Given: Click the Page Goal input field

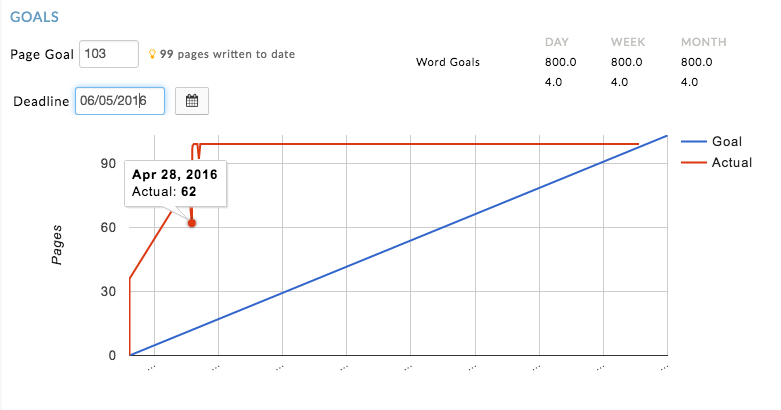Looking at the screenshot, I should (x=109, y=54).
